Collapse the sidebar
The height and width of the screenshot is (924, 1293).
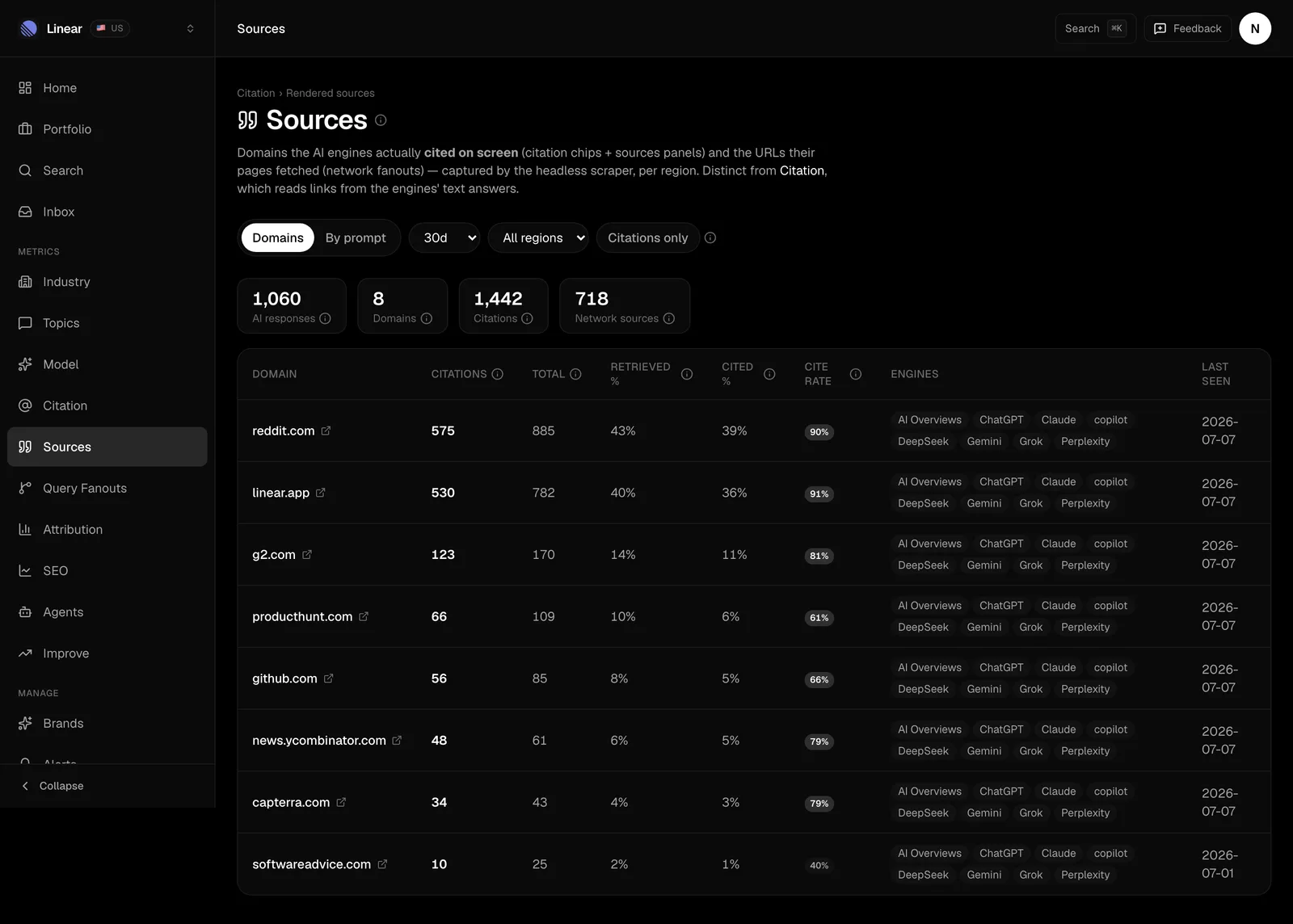107,786
